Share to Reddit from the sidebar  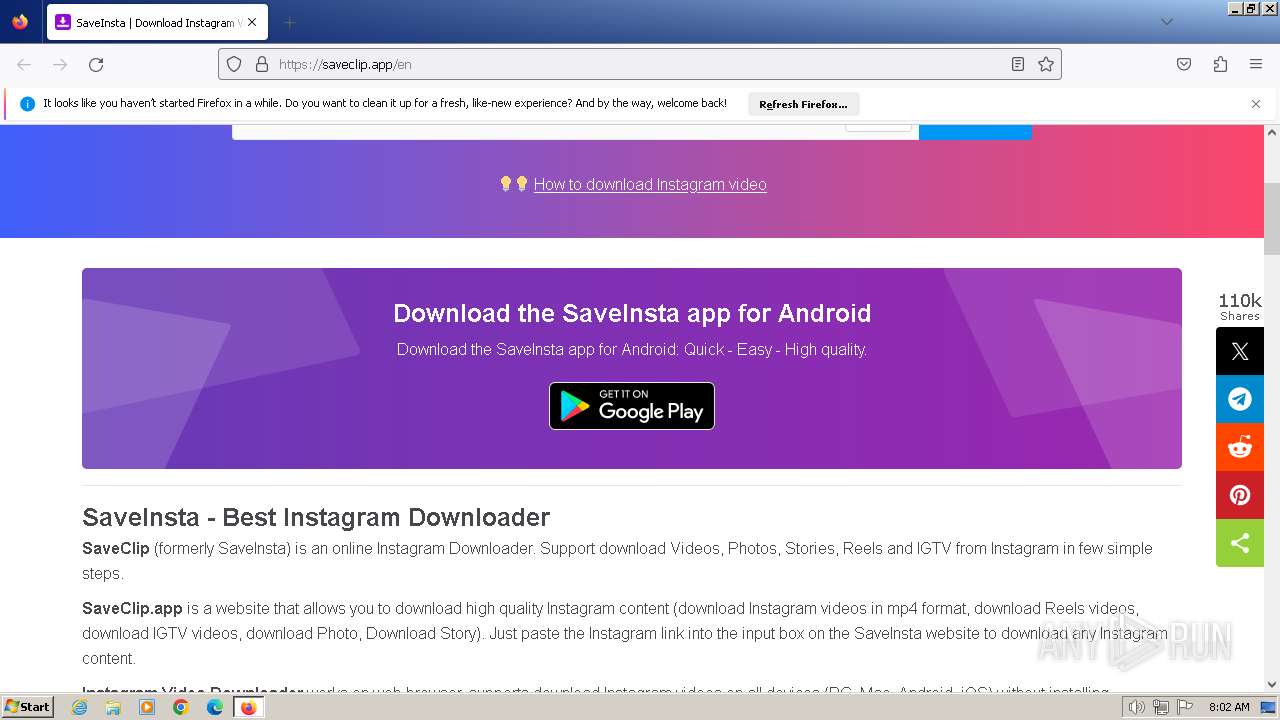coord(1240,447)
